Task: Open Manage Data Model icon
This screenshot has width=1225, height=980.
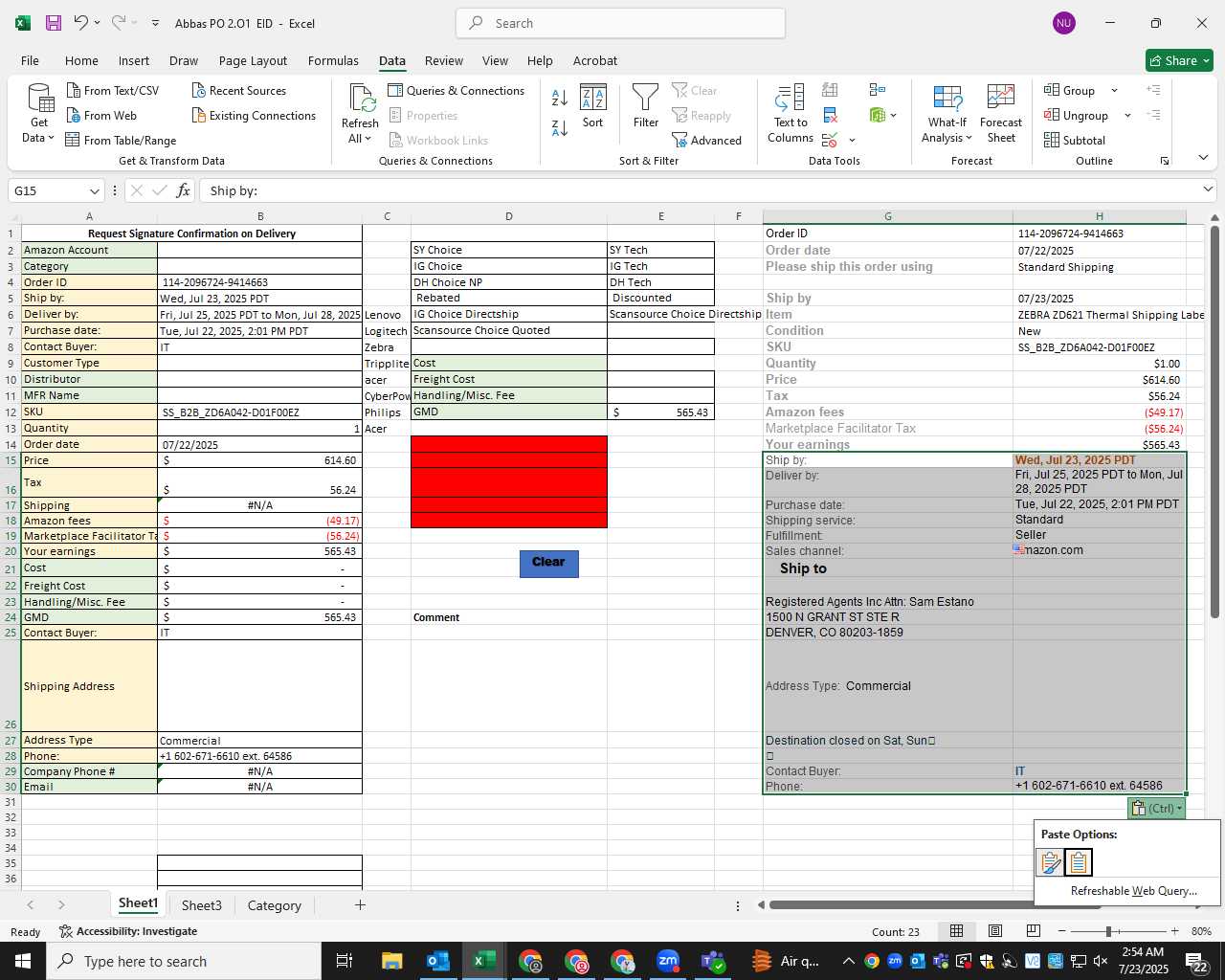Action: pyautogui.click(x=878, y=116)
